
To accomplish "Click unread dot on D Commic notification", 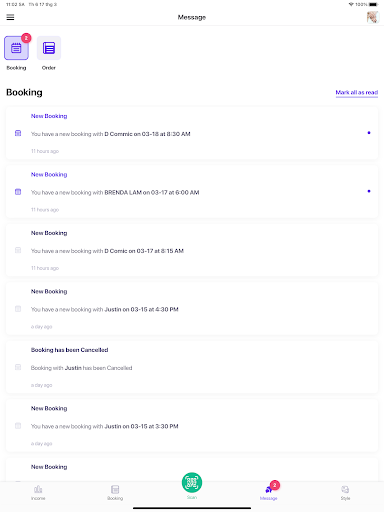I will coord(369,133).
